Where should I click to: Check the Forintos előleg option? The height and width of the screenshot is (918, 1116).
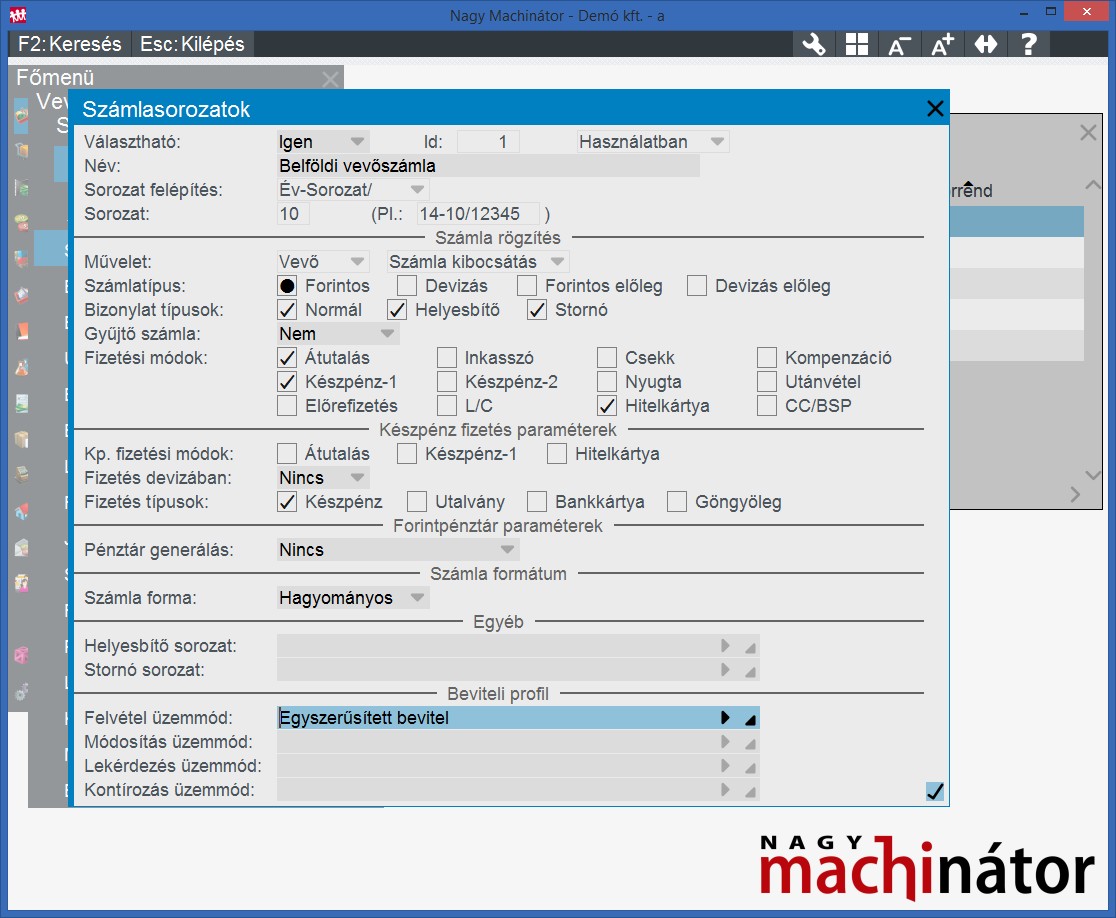527,286
